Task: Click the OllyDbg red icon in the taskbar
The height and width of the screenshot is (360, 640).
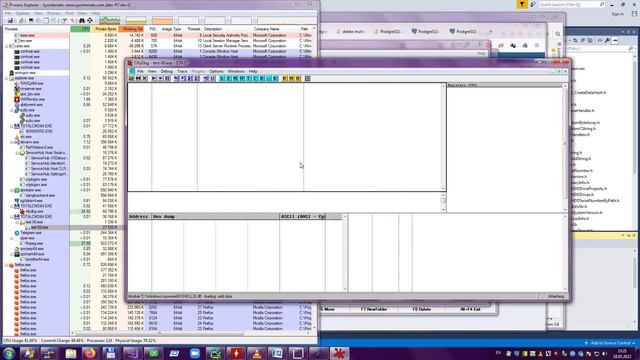Action: (339, 353)
